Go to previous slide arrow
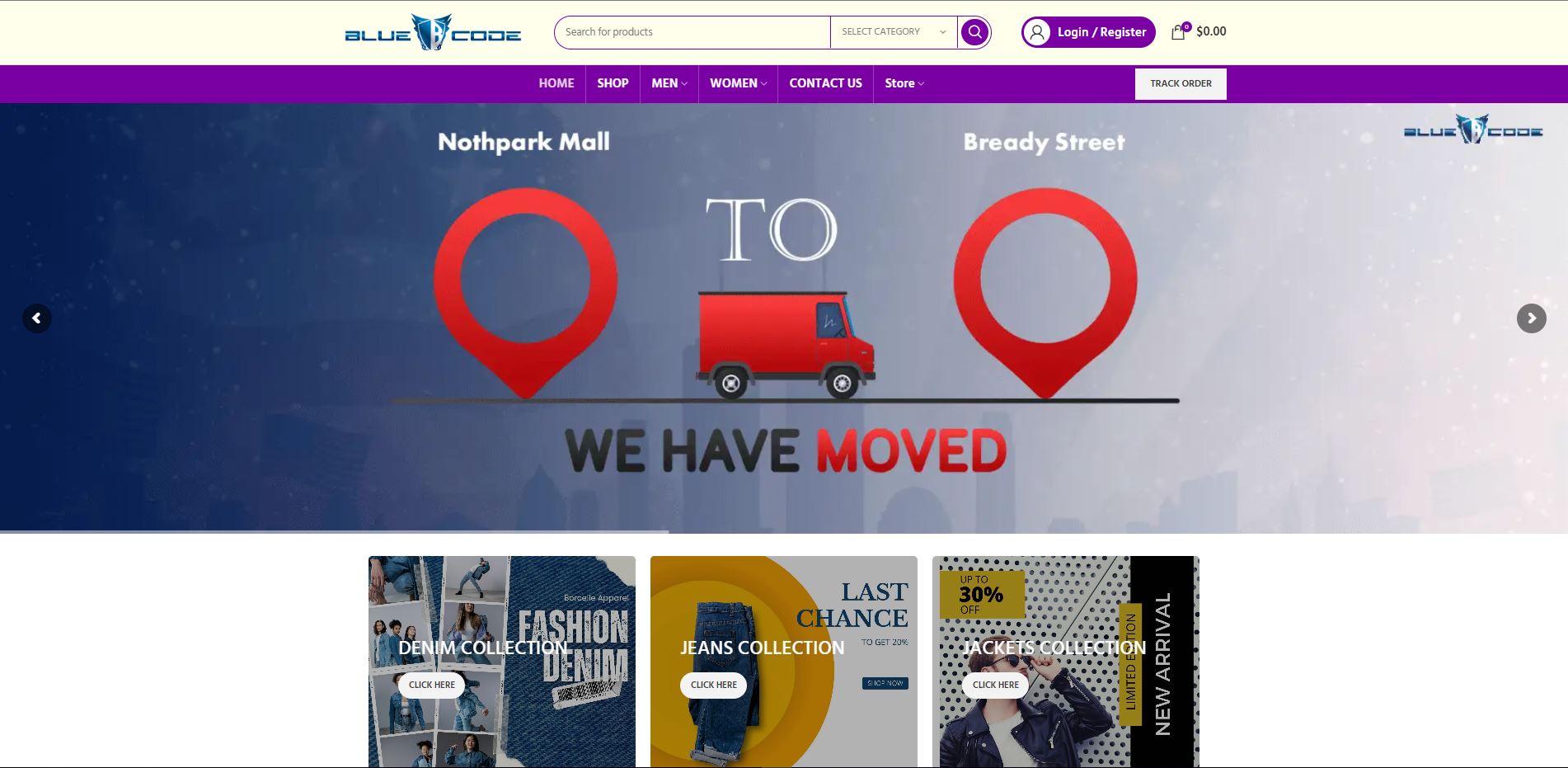Viewport: 1568px width, 768px height. pyautogui.click(x=36, y=318)
